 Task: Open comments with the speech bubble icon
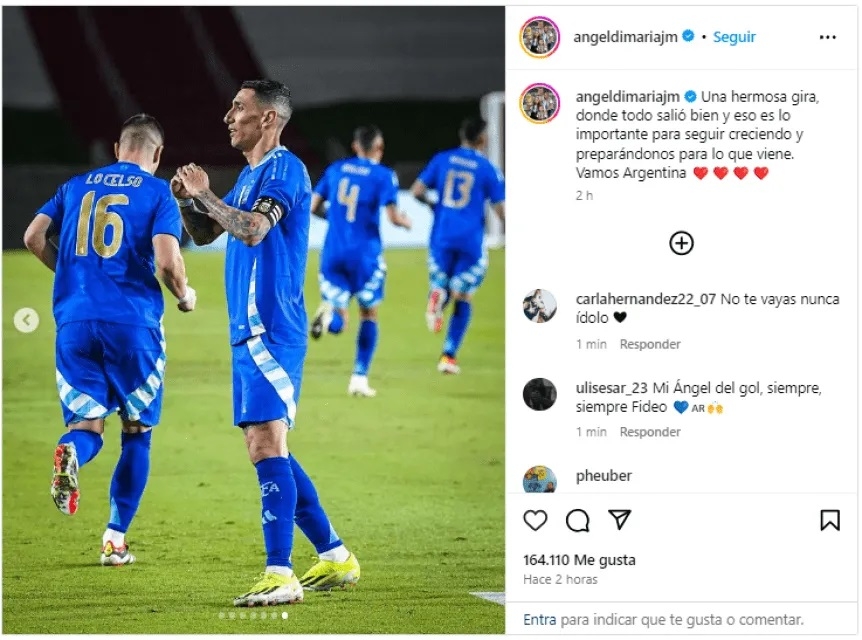tap(577, 520)
